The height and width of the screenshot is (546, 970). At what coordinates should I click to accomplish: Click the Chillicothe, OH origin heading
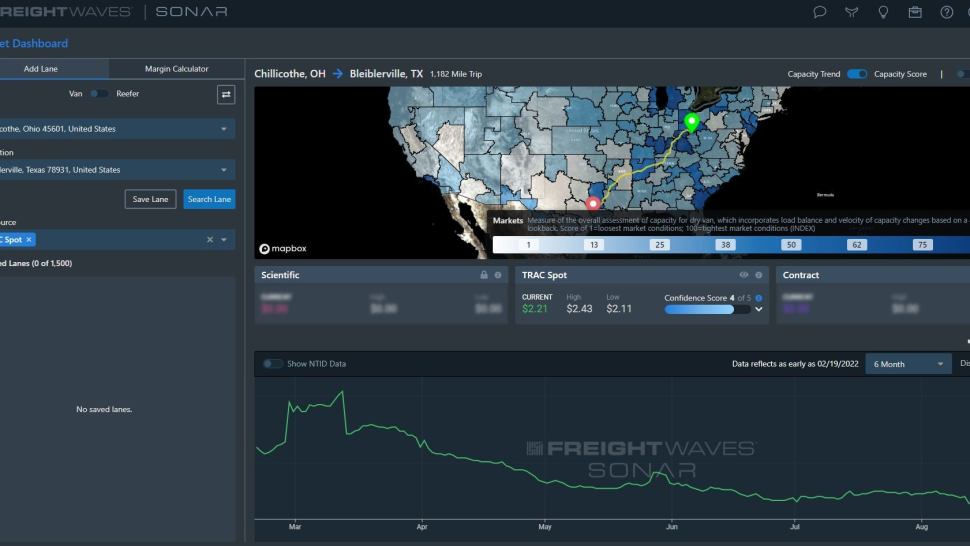pos(290,74)
